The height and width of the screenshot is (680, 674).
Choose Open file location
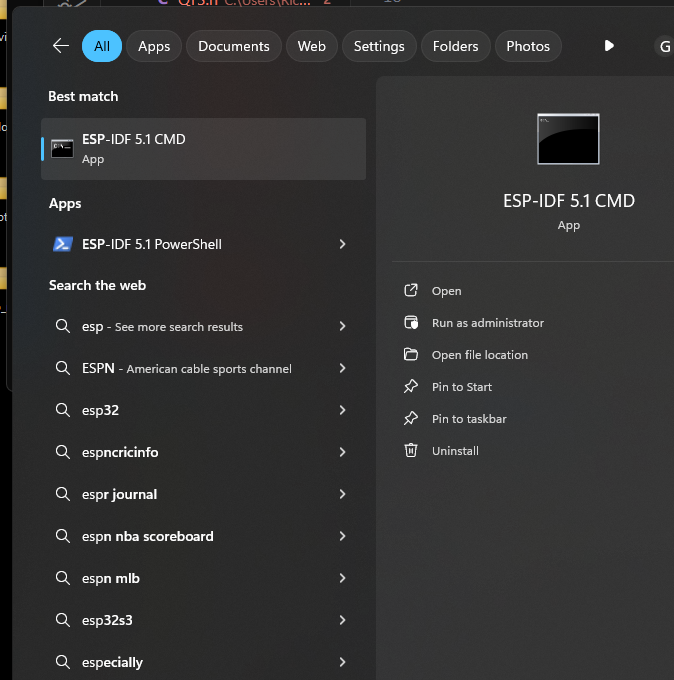(x=480, y=355)
